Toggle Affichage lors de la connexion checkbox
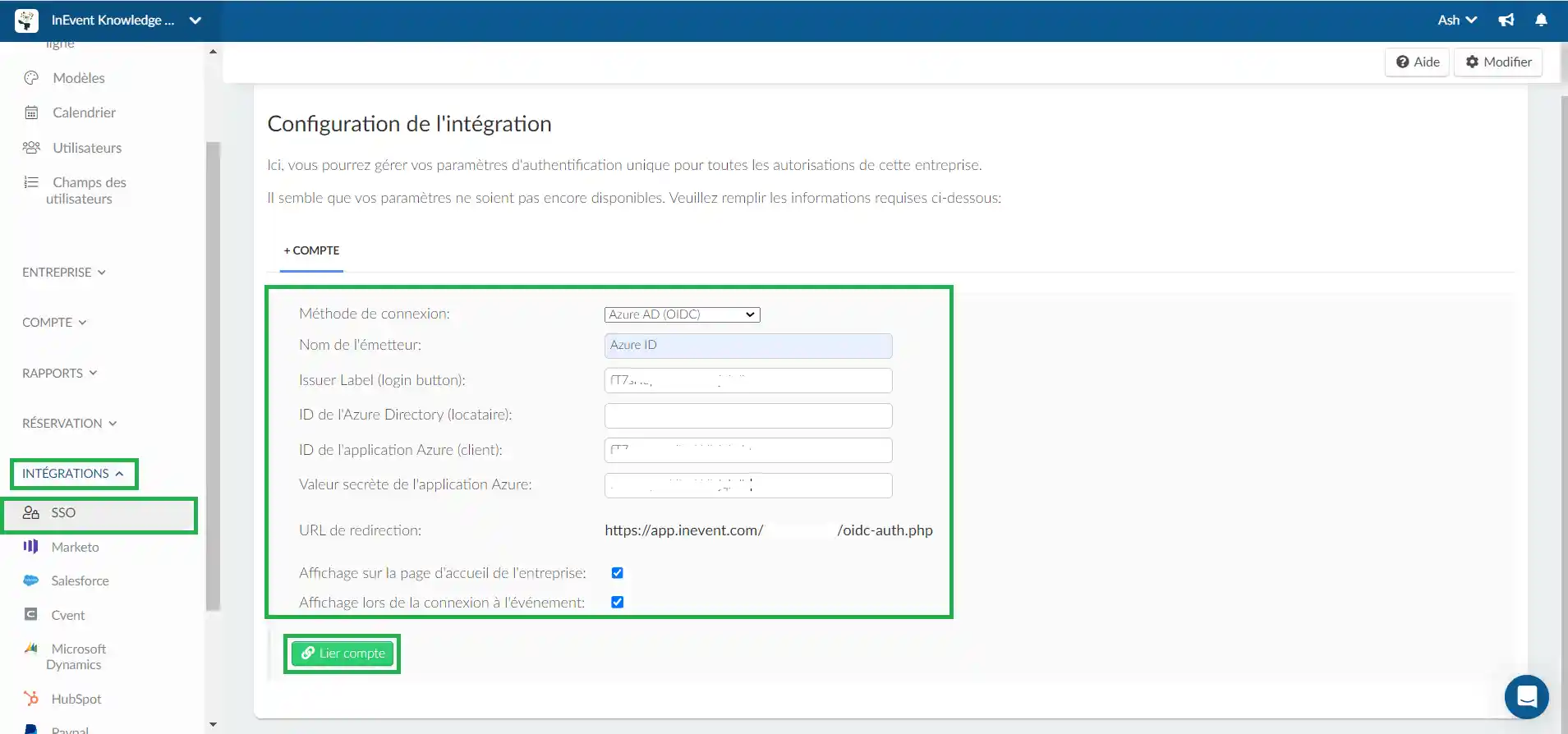 (618, 602)
